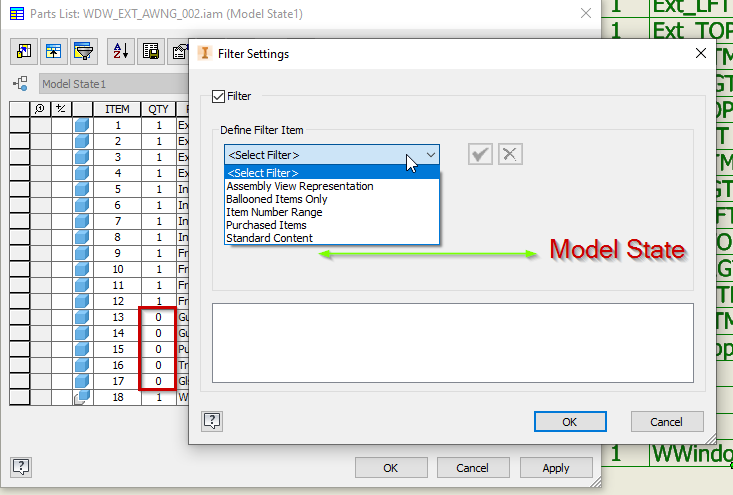Close the Parts List dialog
733x495 pixels.
(586, 14)
